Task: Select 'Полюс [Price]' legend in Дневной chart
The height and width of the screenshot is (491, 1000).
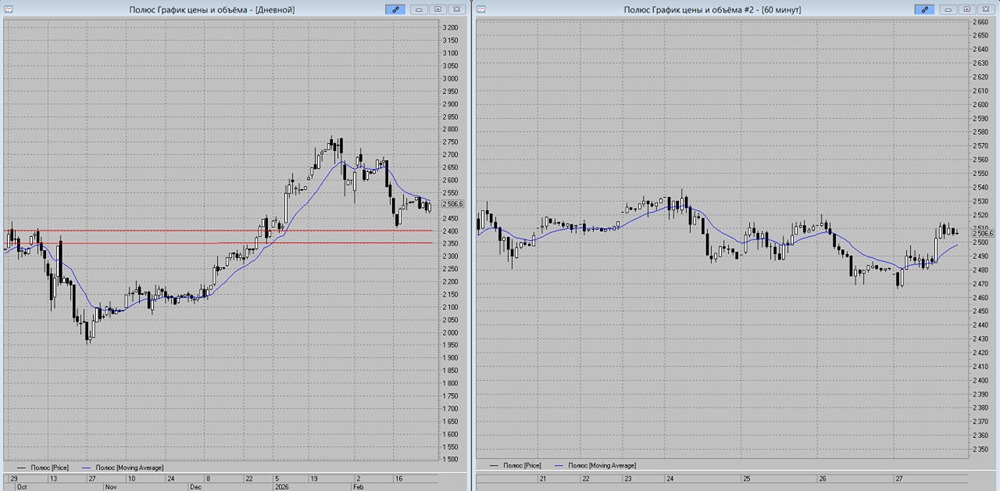Action: click(45, 467)
